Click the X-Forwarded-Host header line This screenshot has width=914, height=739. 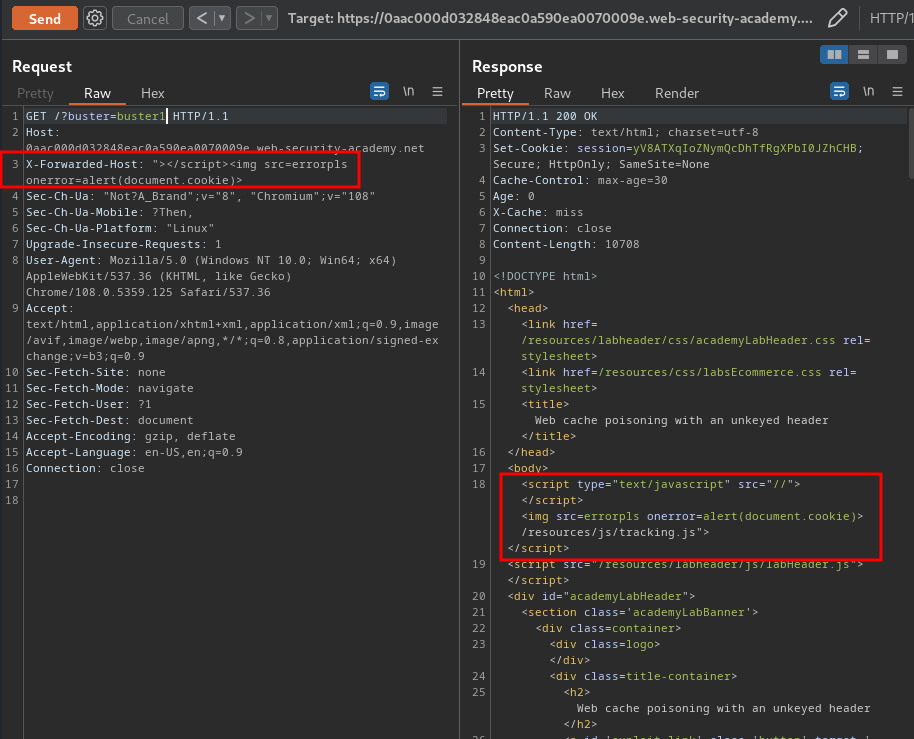coord(187,172)
